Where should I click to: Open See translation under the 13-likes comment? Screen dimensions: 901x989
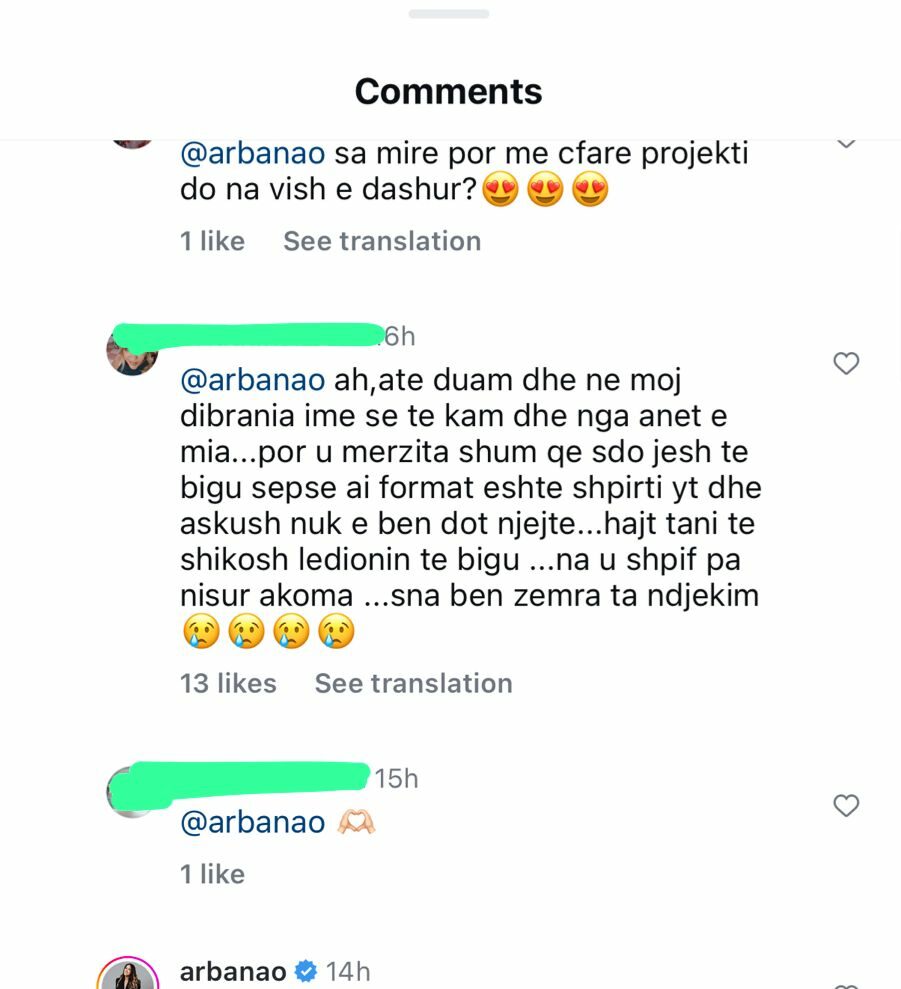coord(412,683)
